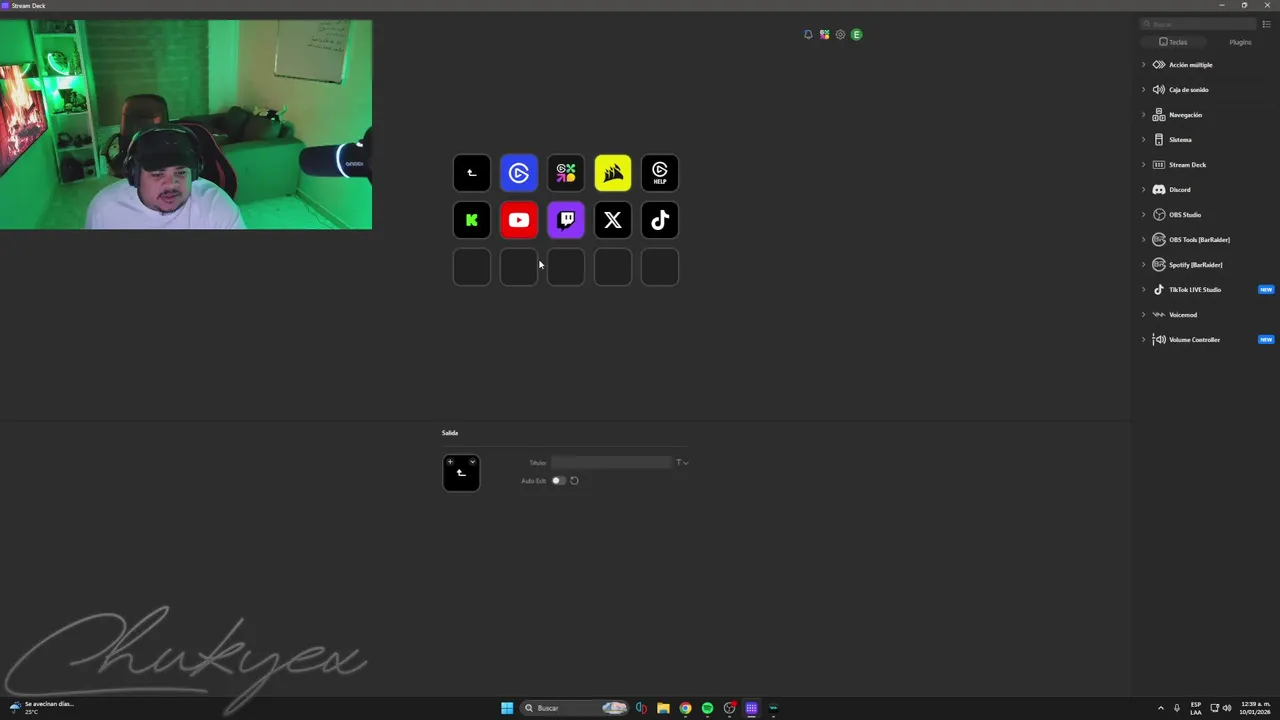Select the colorful Marketplace key

click(x=566, y=173)
